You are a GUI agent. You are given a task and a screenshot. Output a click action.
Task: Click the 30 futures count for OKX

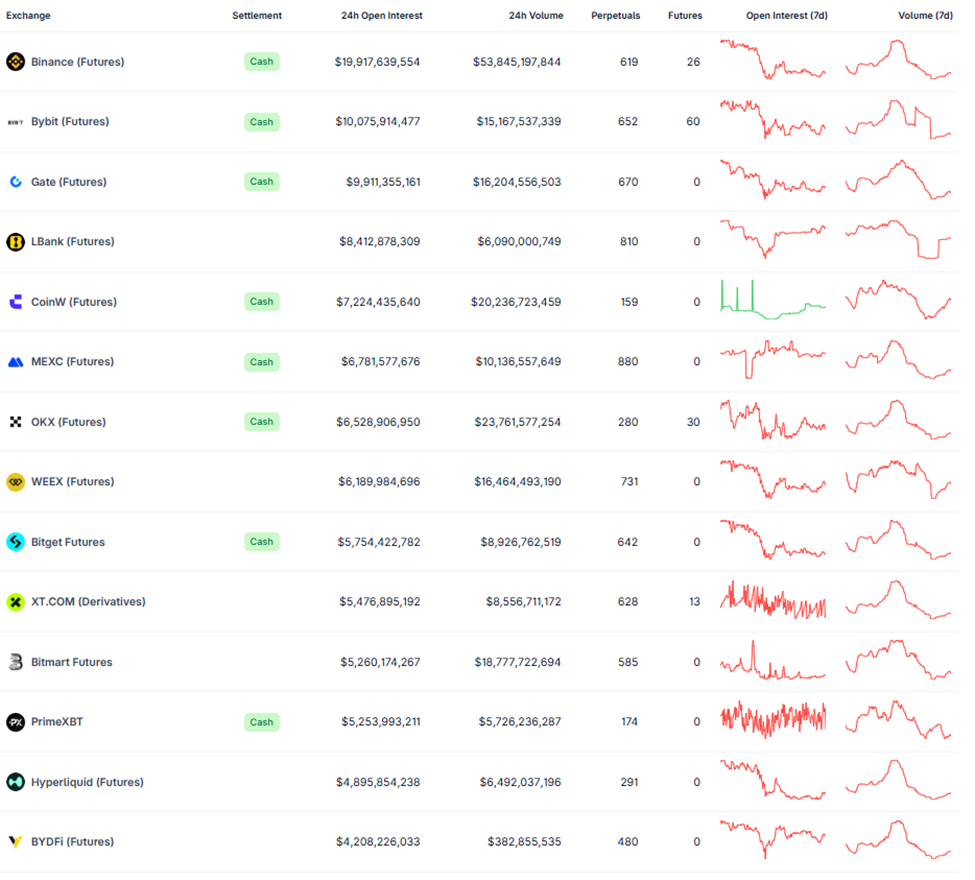coord(692,421)
